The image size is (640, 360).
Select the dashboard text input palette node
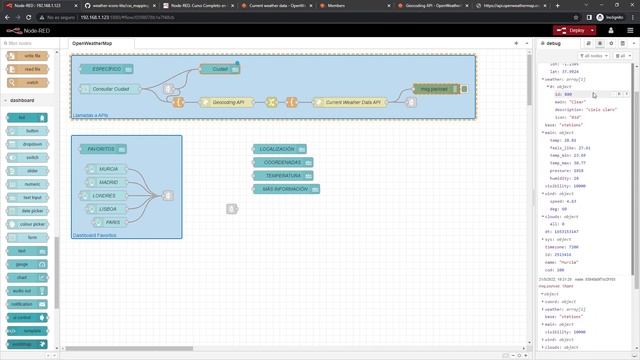[x=28, y=198]
